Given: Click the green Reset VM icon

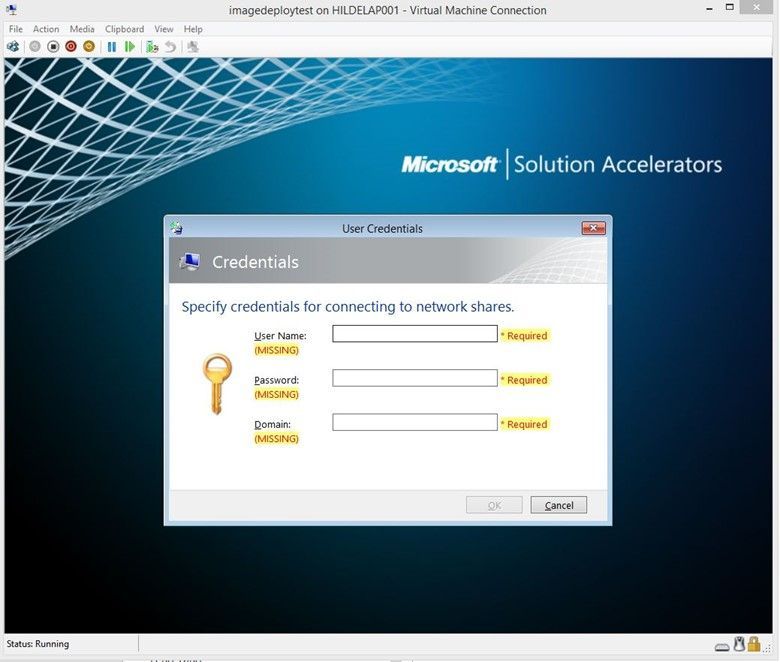Looking at the screenshot, I should click(x=129, y=47).
